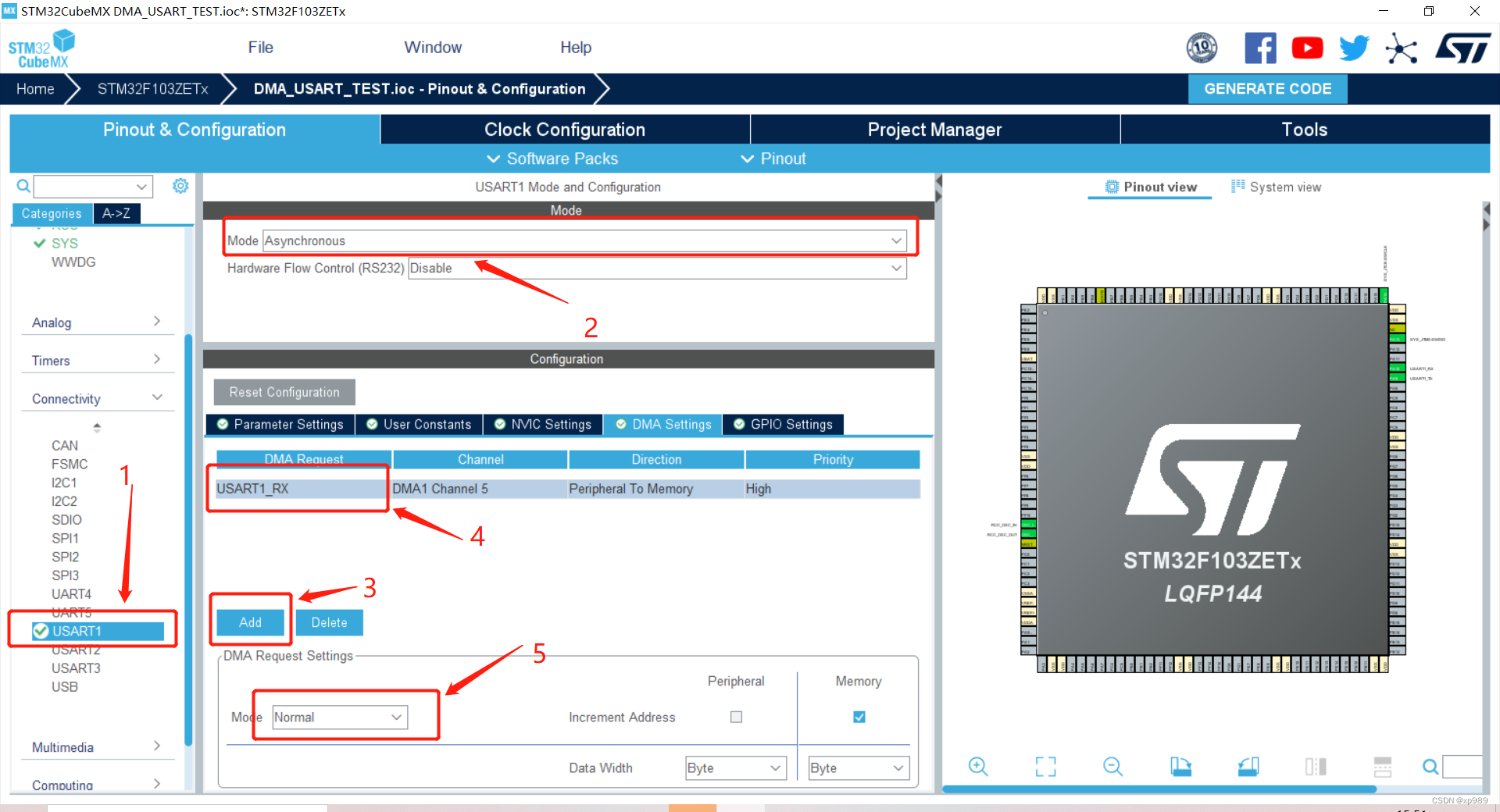1500x812 pixels.
Task: Rotate the chip view clockwise
Action: tap(1180, 767)
